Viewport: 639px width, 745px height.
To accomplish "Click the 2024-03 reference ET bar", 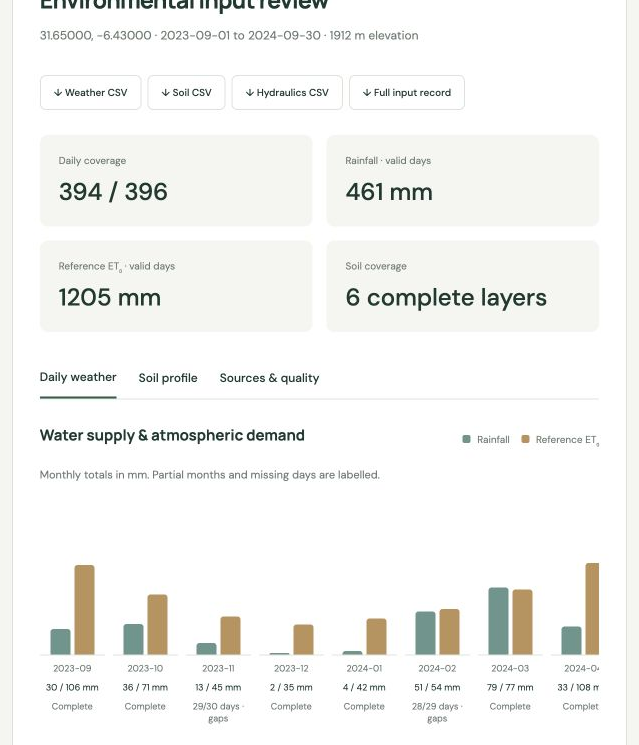I will tap(523, 622).
